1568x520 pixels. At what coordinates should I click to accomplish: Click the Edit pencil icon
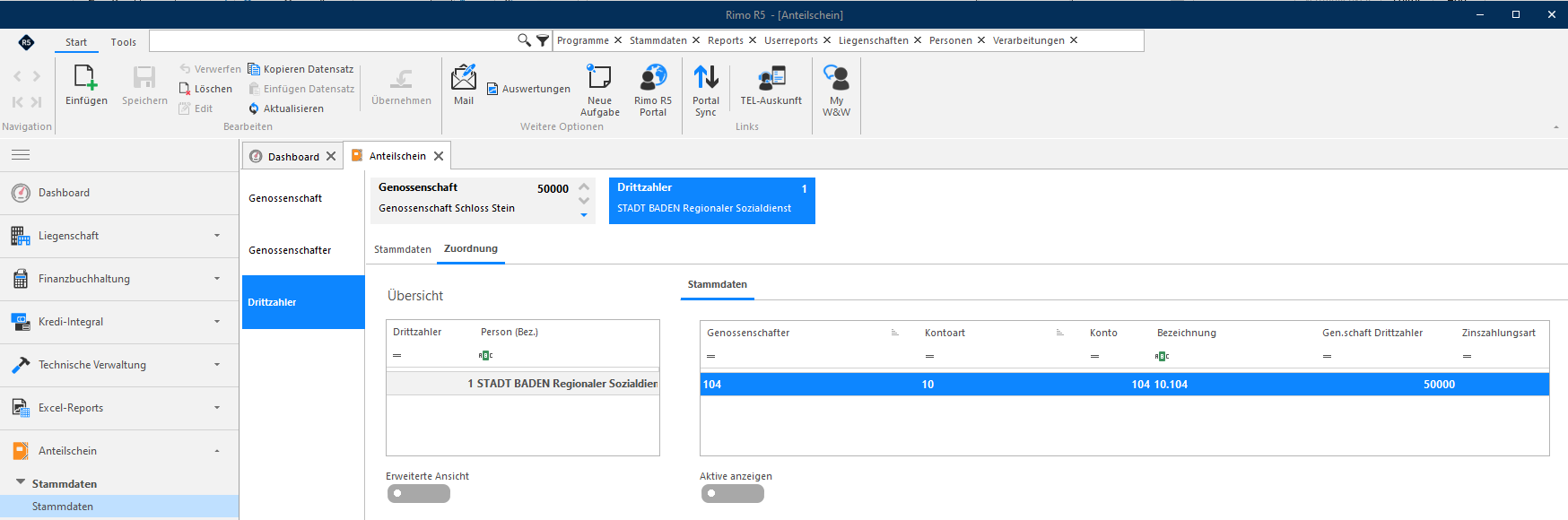pyautogui.click(x=185, y=108)
